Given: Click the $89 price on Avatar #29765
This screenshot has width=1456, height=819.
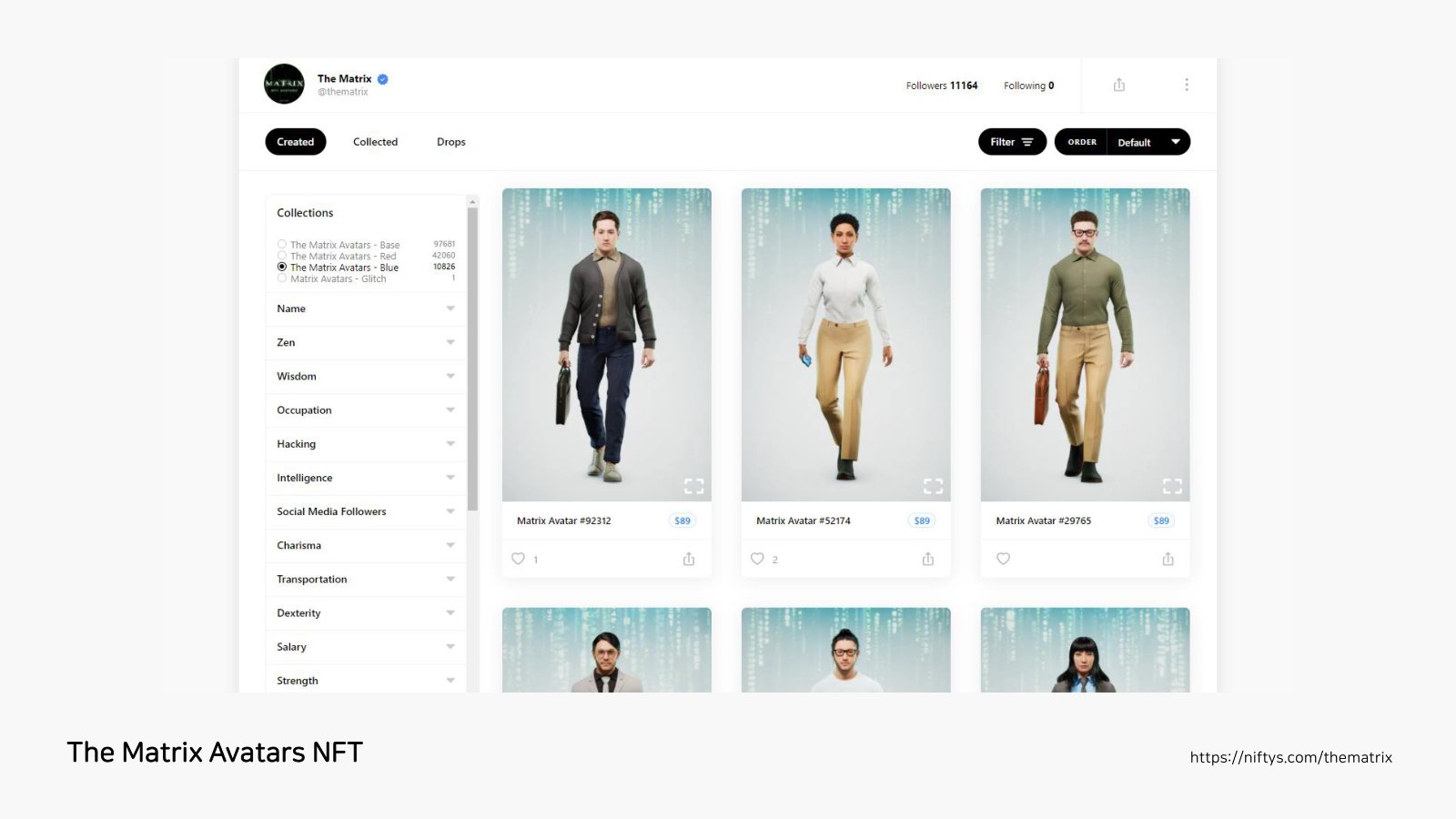Looking at the screenshot, I should pyautogui.click(x=1161, y=521).
